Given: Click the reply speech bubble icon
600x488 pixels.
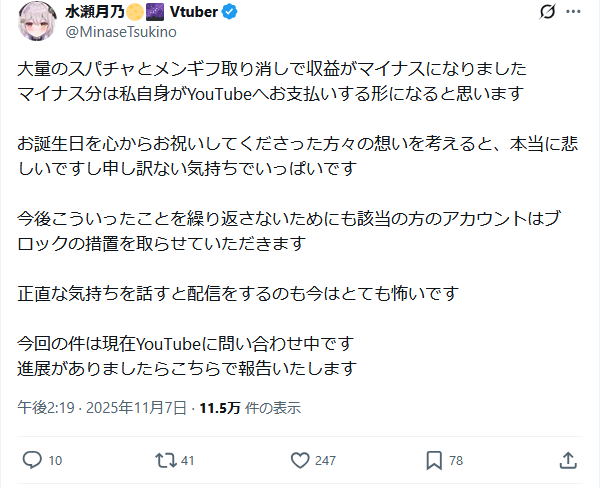Looking at the screenshot, I should (x=31, y=460).
